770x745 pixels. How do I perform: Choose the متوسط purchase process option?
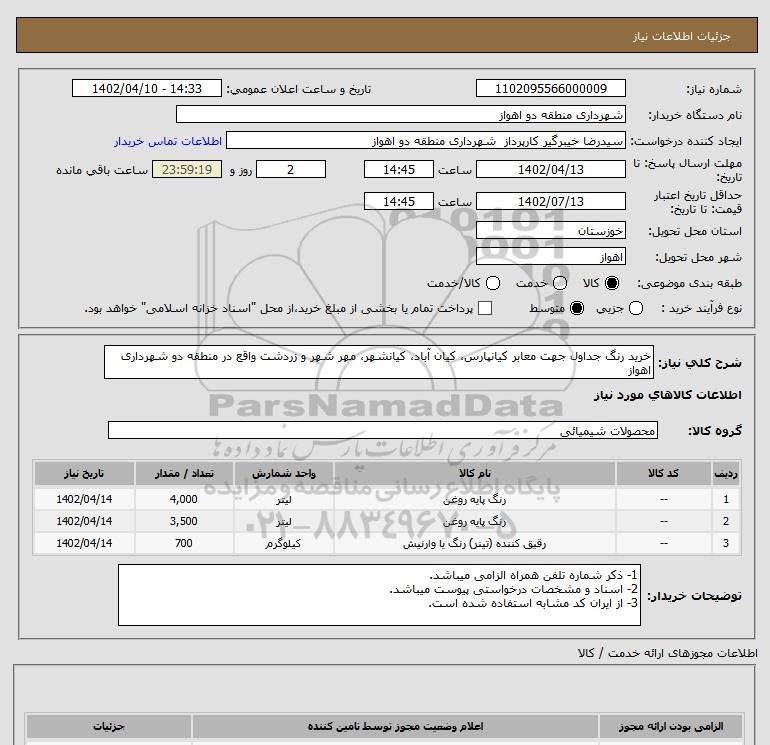click(577, 308)
